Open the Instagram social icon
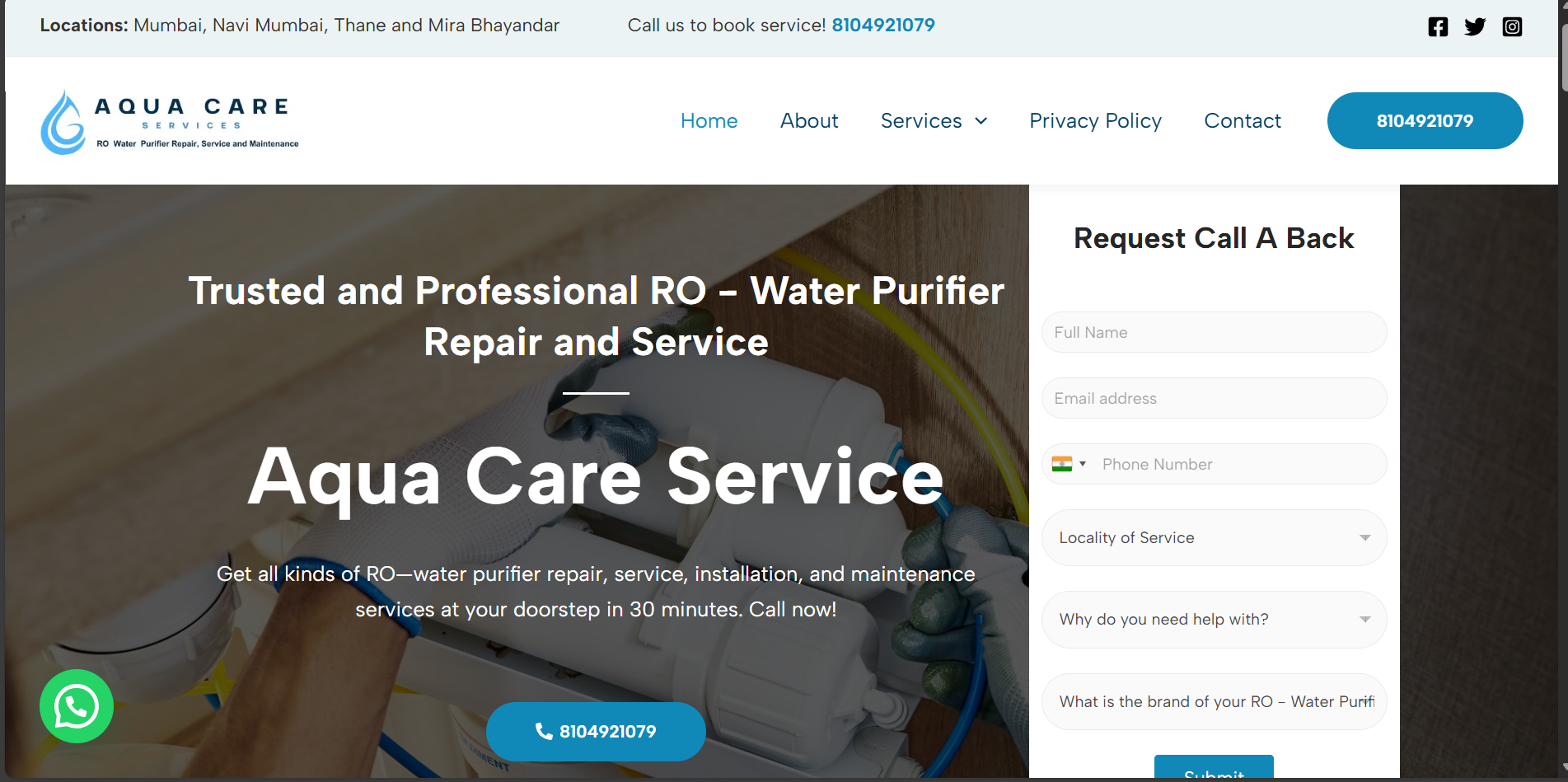1568x782 pixels. pyautogui.click(x=1512, y=26)
